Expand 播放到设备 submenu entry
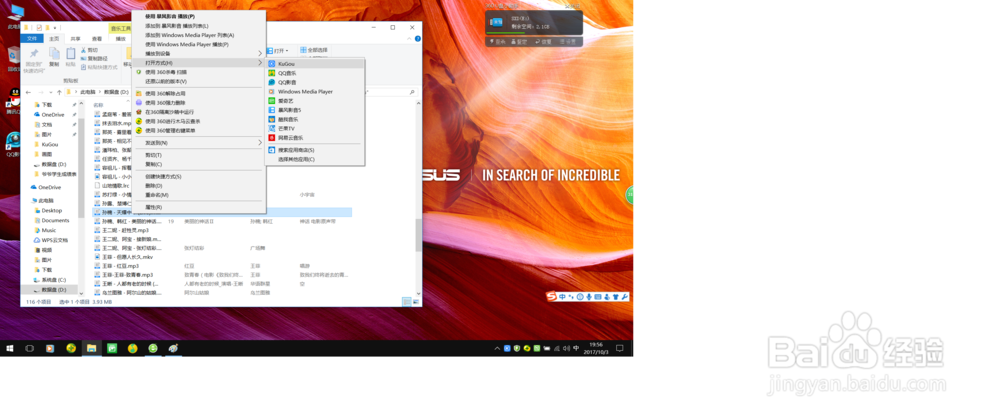The image size is (1000, 418). 198,54
